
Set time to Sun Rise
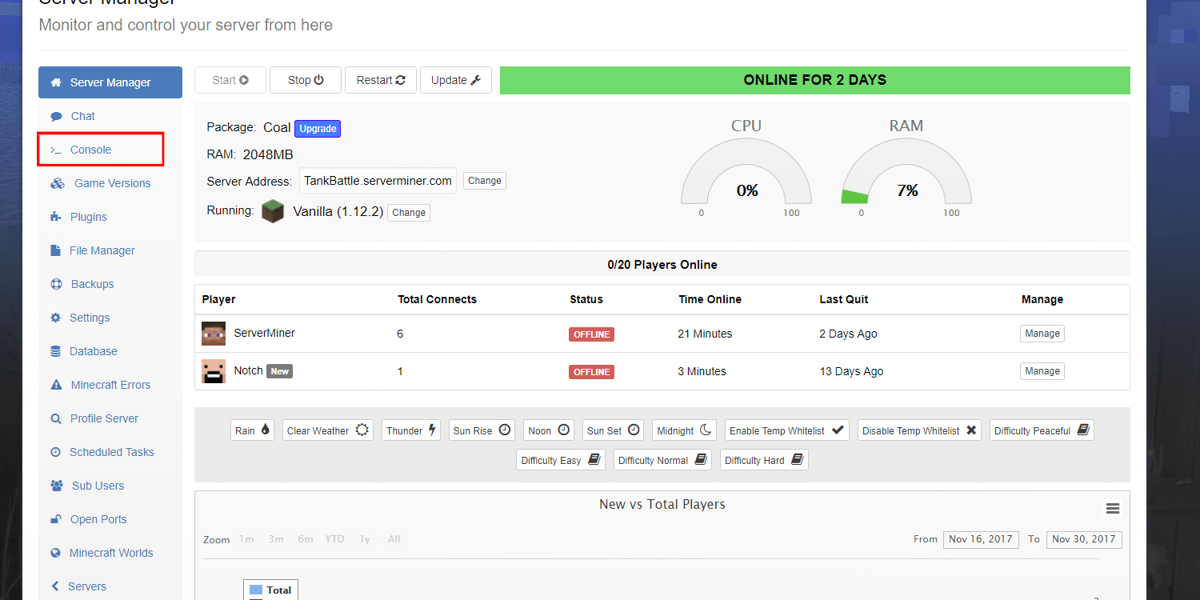pos(482,431)
